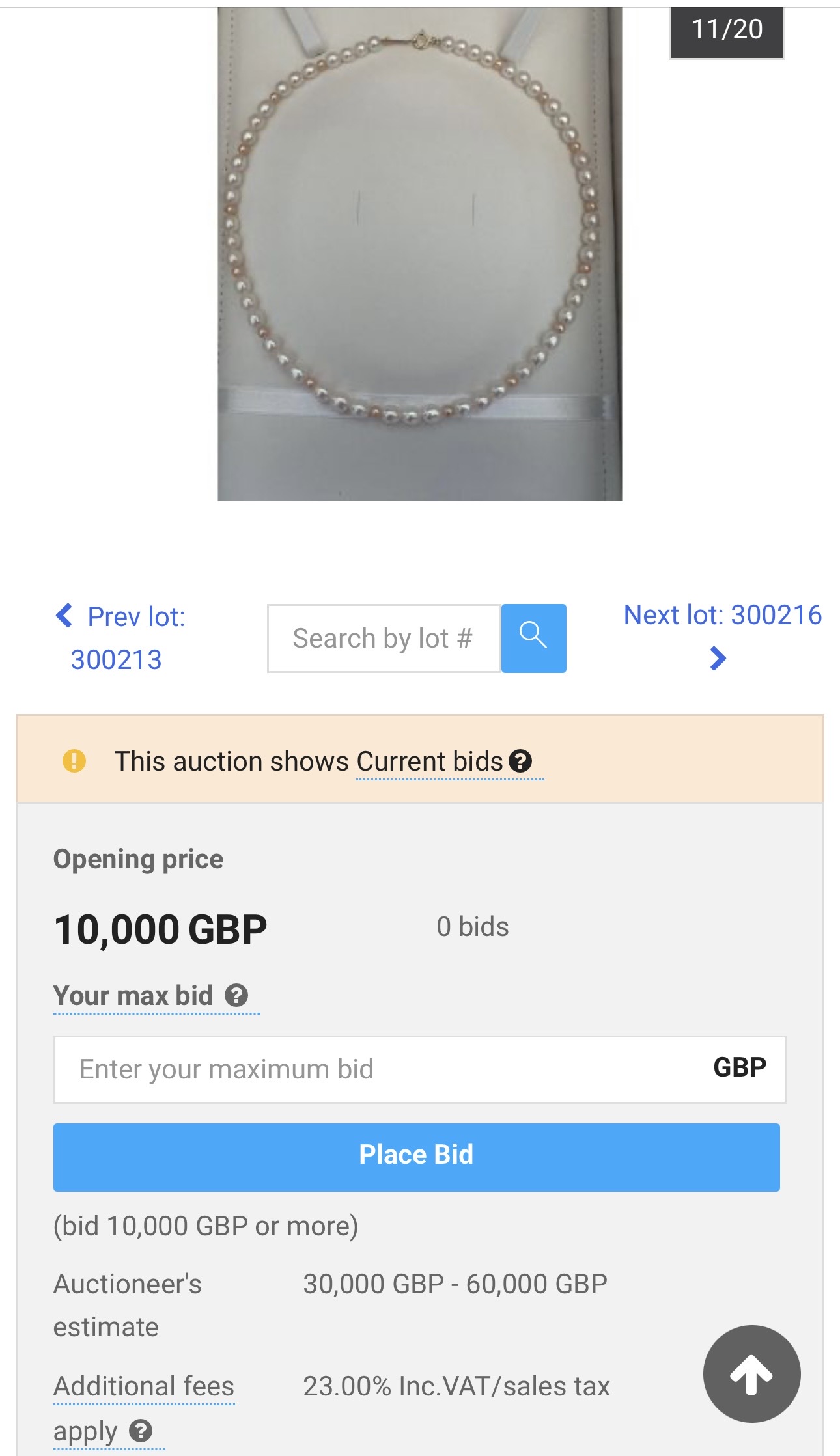Click the left chevron before Prev lot
The height and width of the screenshot is (1456, 840).
tap(64, 615)
